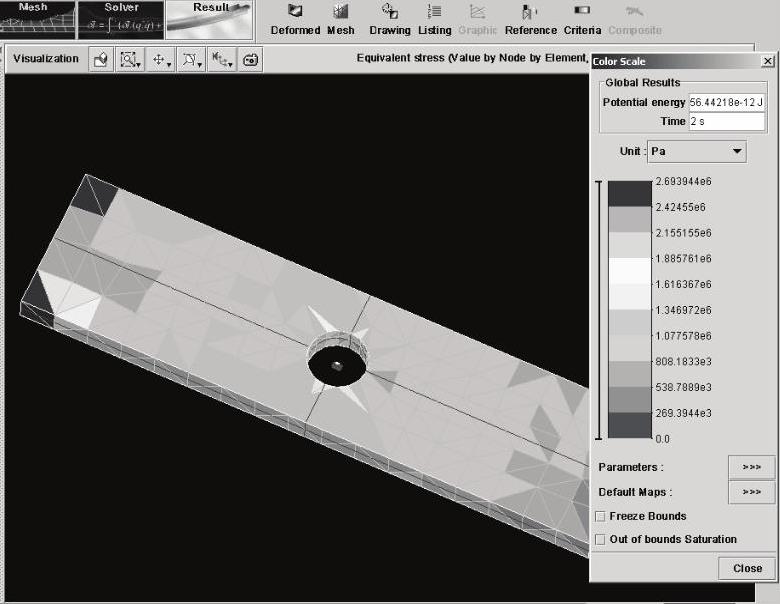Click the Time input field

[x=726, y=121]
